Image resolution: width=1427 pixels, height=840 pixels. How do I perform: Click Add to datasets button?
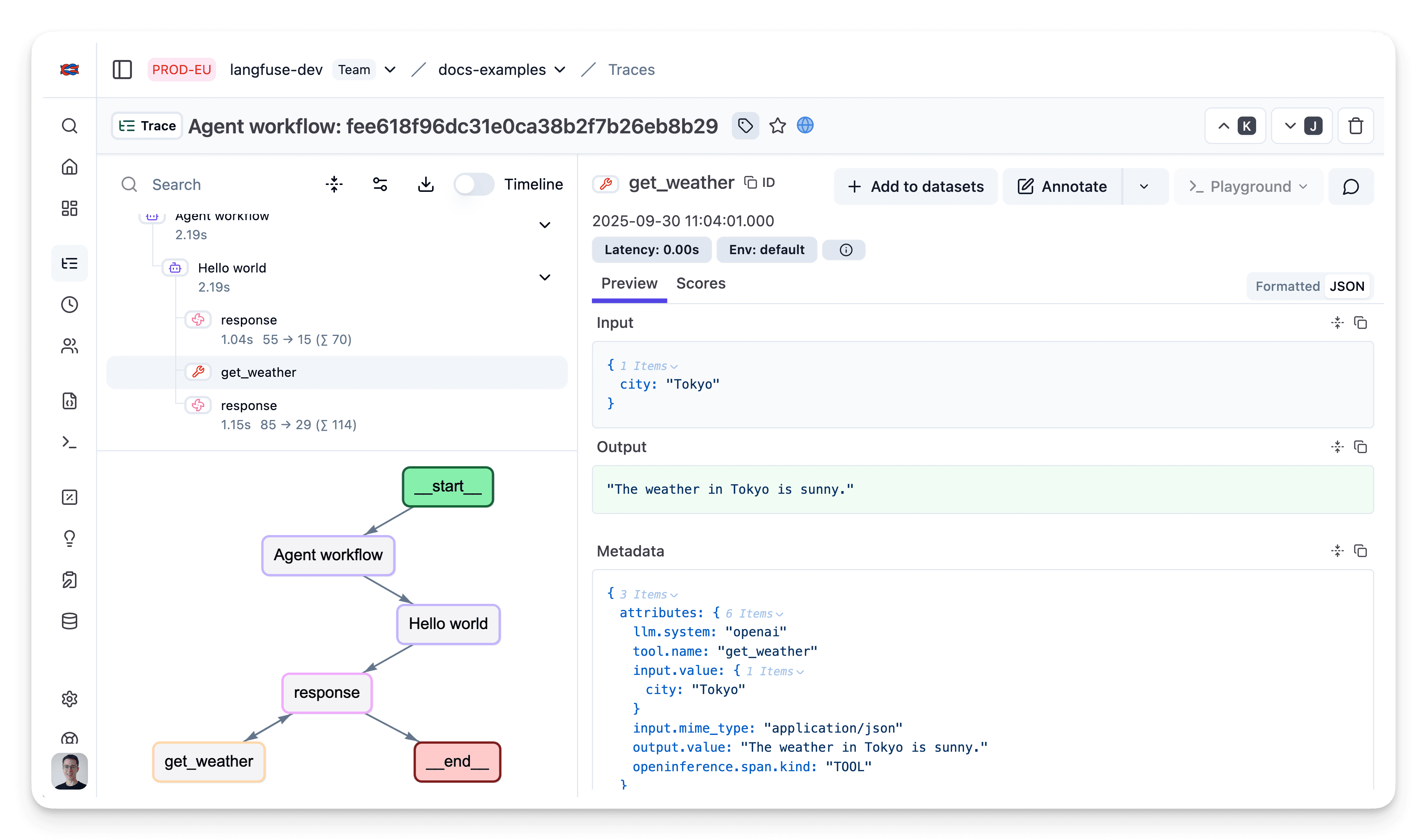916,186
